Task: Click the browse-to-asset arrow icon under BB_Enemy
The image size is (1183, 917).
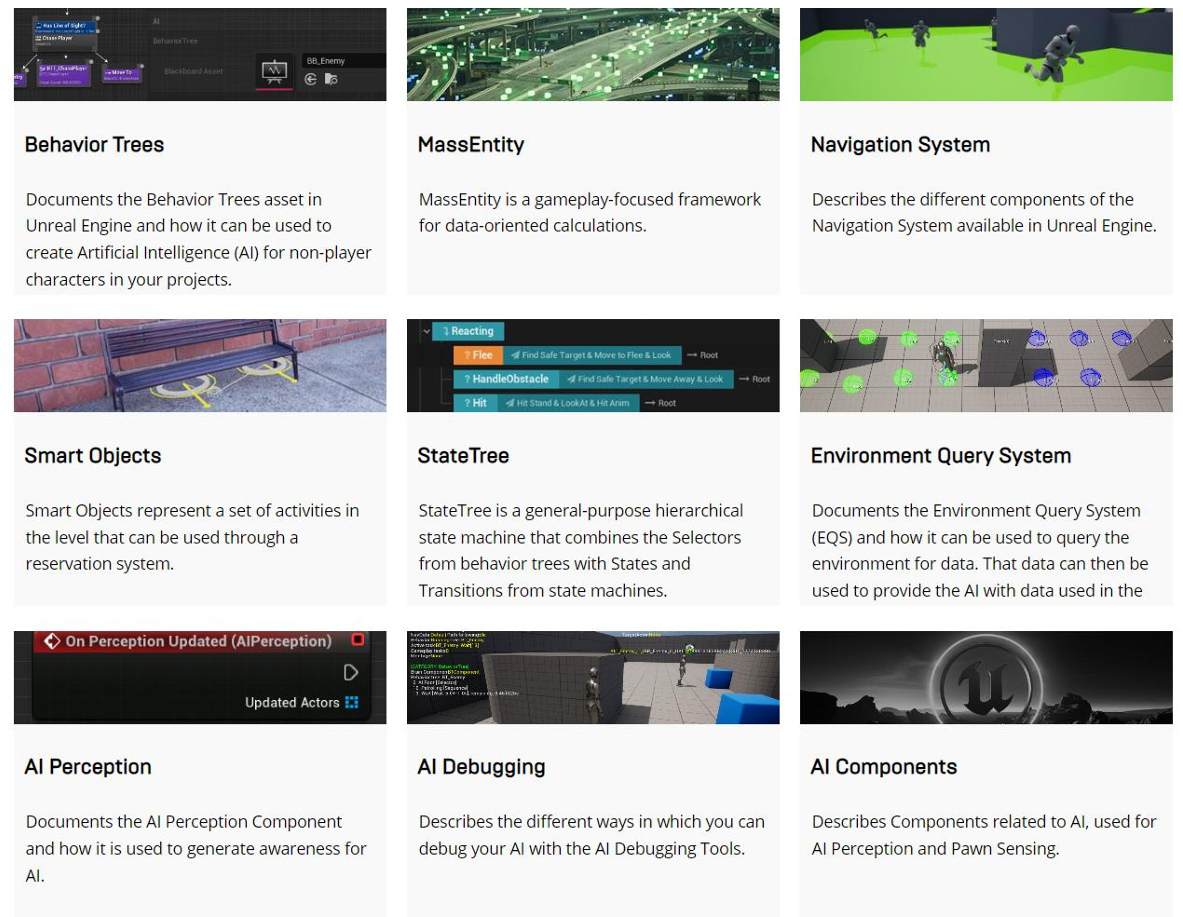Action: [x=310, y=79]
